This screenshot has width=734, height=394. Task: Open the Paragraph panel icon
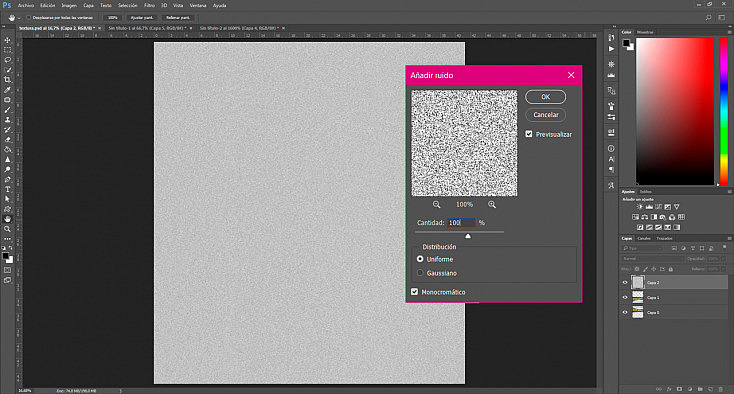(x=611, y=169)
